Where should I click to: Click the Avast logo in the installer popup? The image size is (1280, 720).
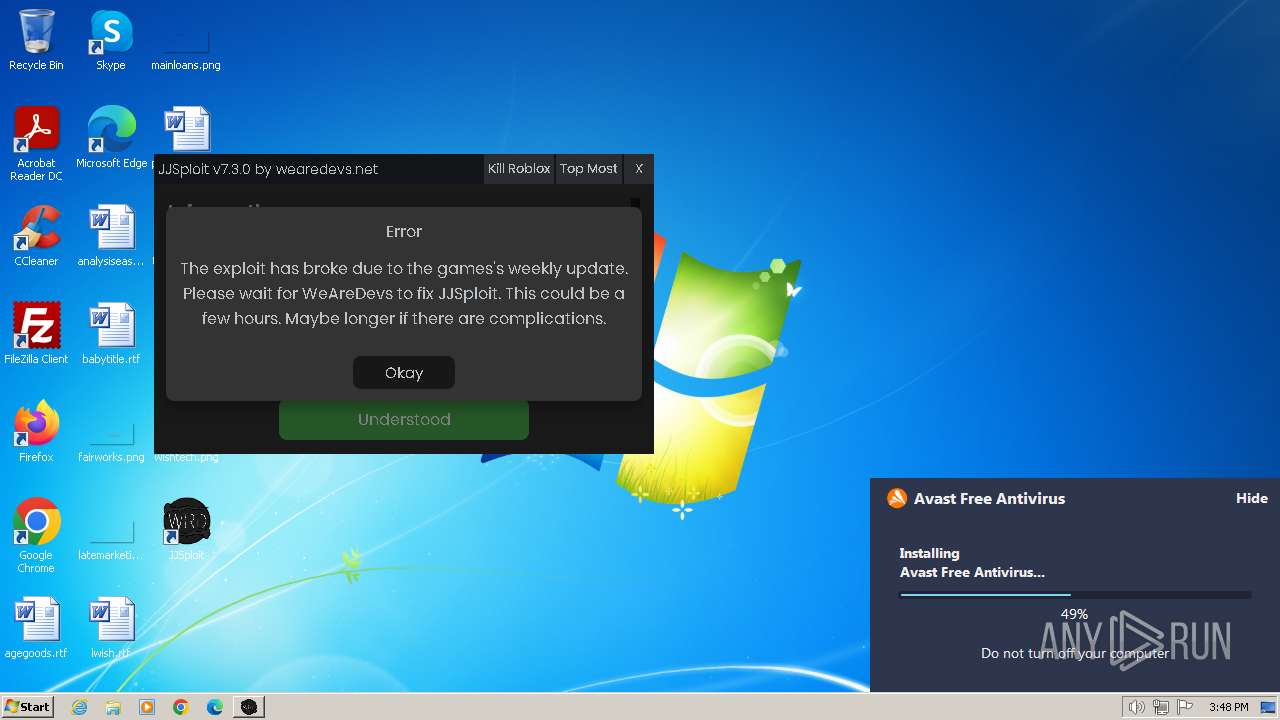897,498
